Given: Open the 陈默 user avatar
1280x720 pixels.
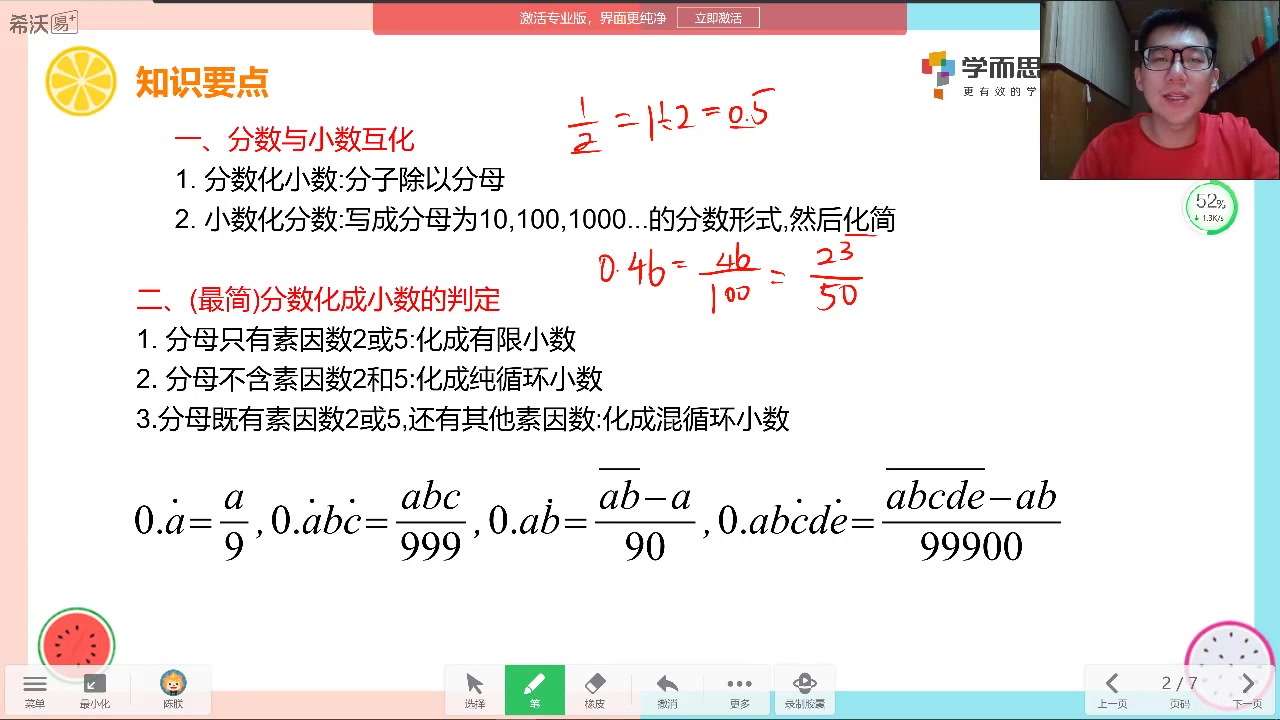Looking at the screenshot, I should point(173,690).
